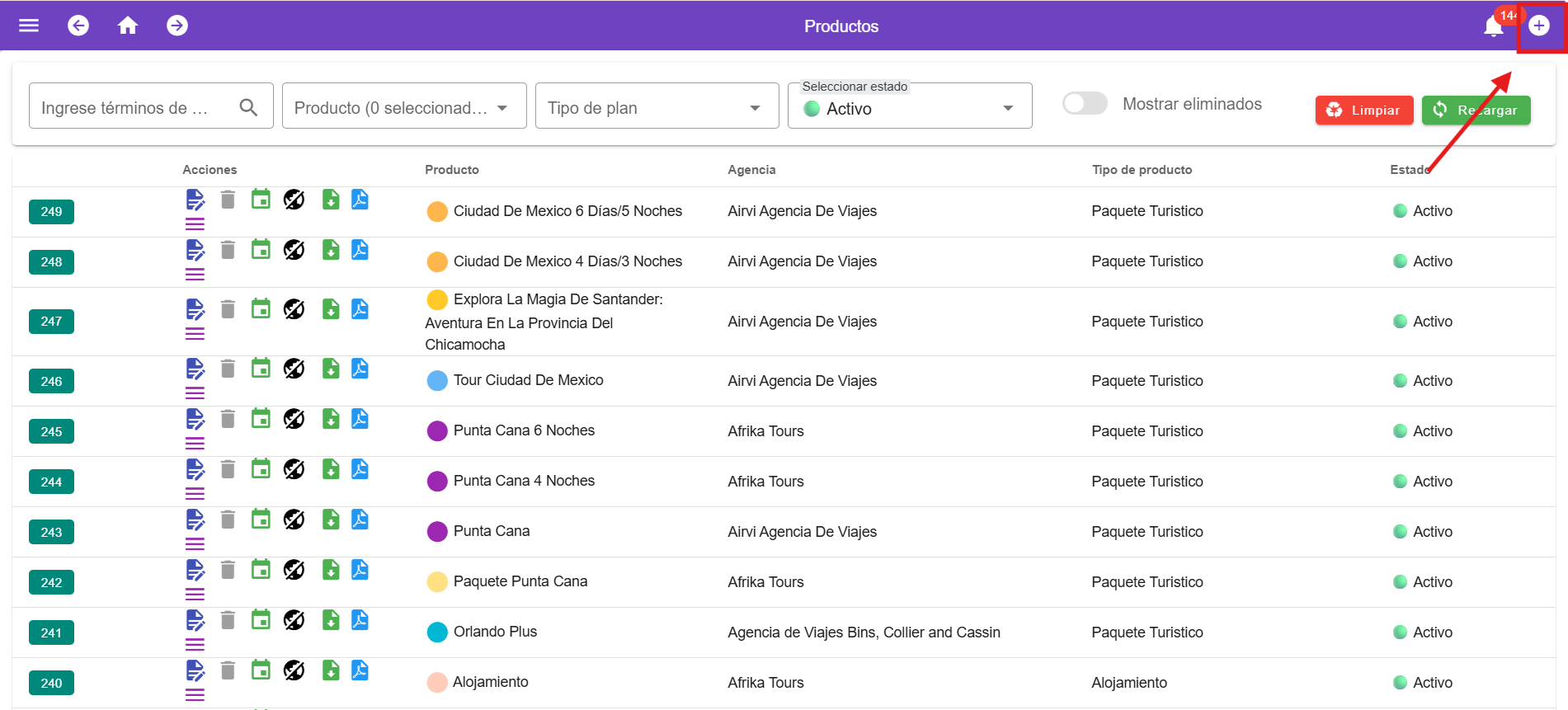
Task: Edit product 249 with the edit icon
Action: coord(195,200)
